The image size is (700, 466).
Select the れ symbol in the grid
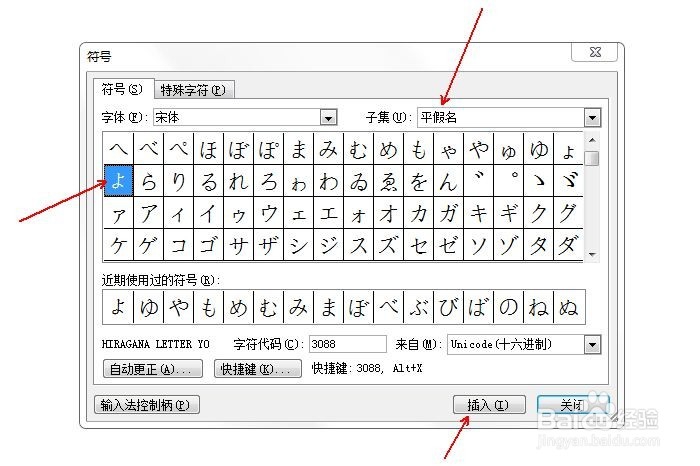click(239, 181)
